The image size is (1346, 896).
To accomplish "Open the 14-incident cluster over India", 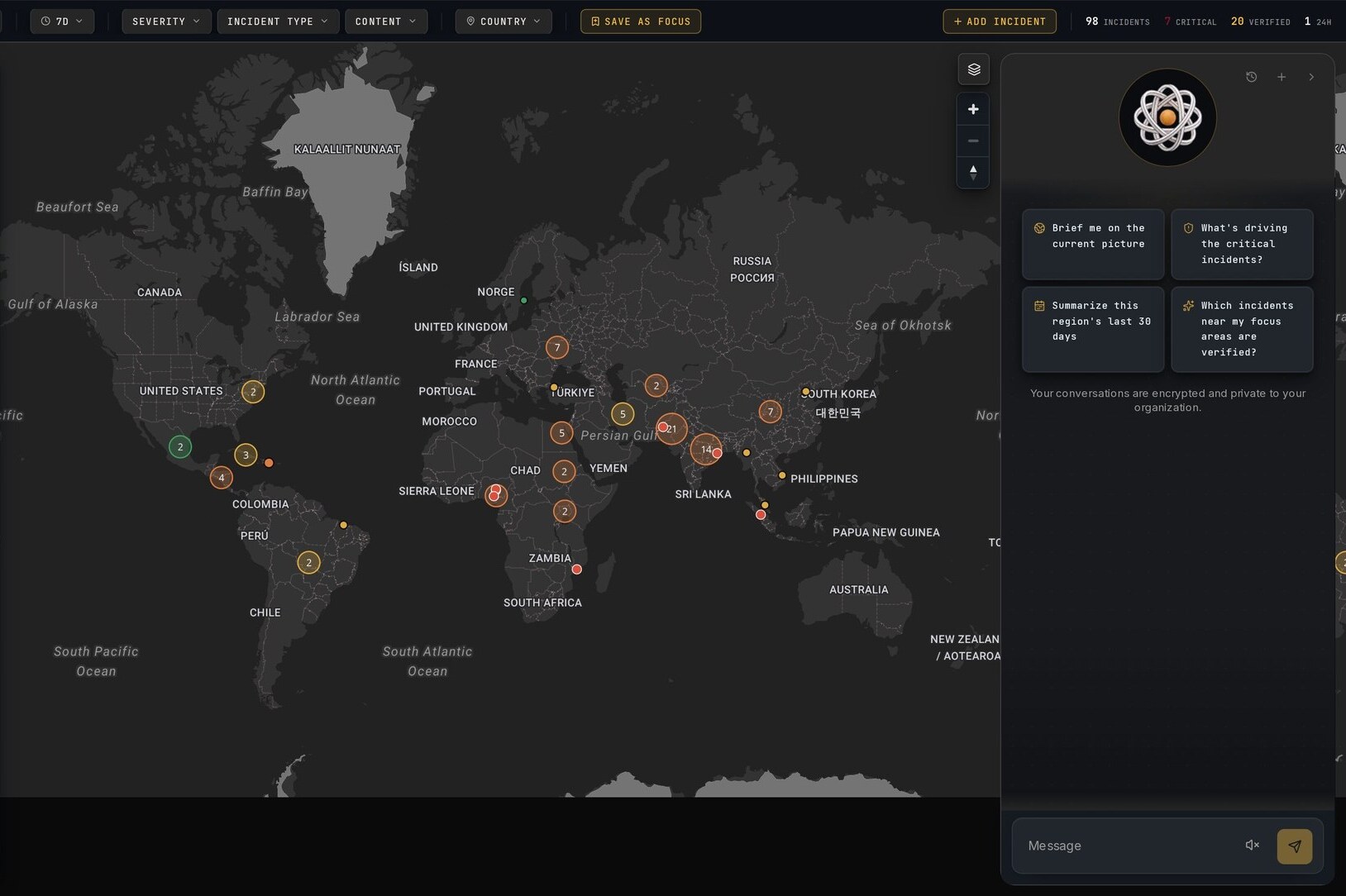I will 705,450.
